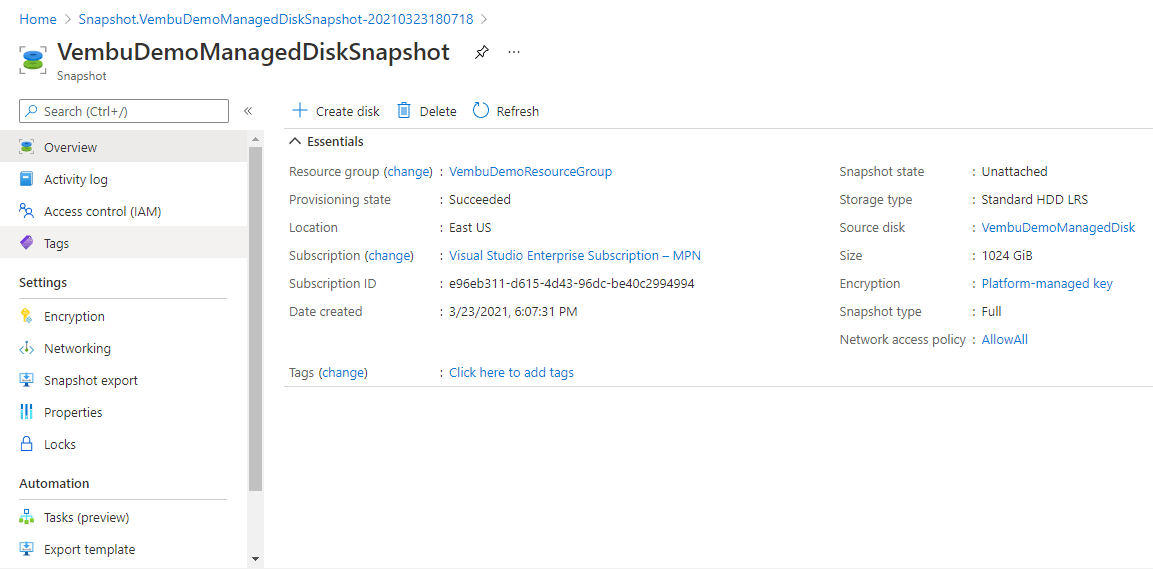Click change next to Subscription

click(x=389, y=255)
